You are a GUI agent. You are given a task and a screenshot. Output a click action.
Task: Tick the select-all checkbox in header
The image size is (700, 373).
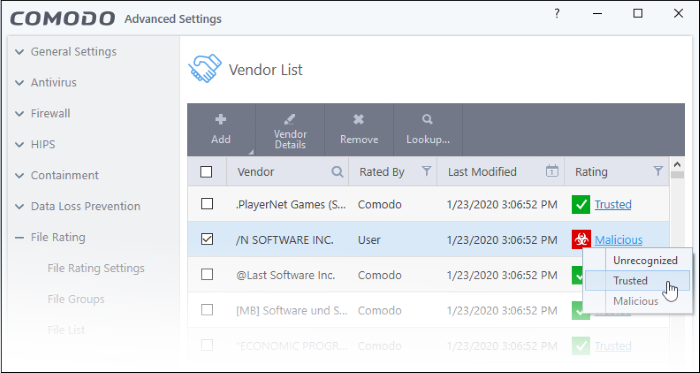coord(206,172)
